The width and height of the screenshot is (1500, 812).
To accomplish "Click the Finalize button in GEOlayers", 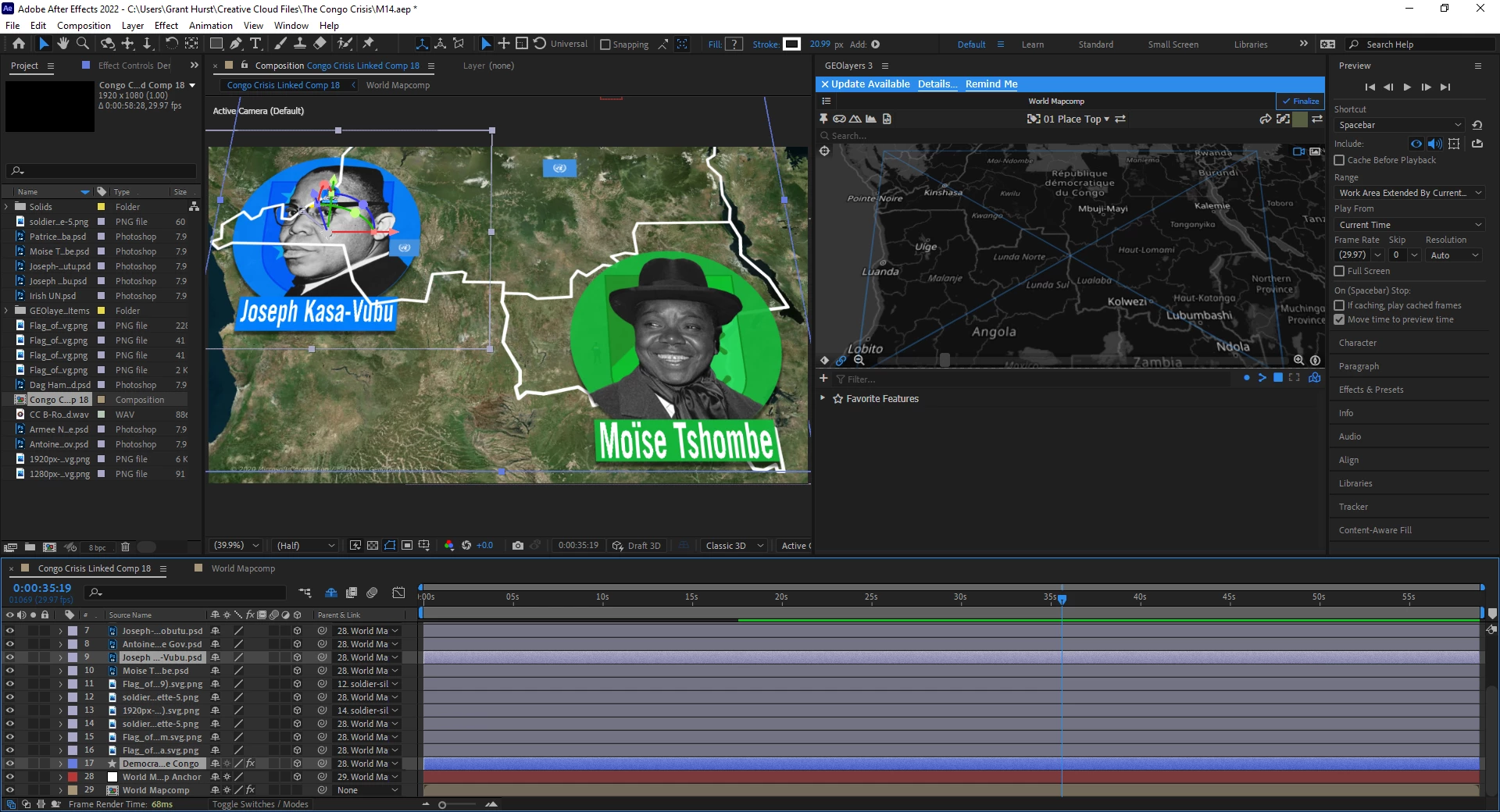I will click(x=1300, y=101).
